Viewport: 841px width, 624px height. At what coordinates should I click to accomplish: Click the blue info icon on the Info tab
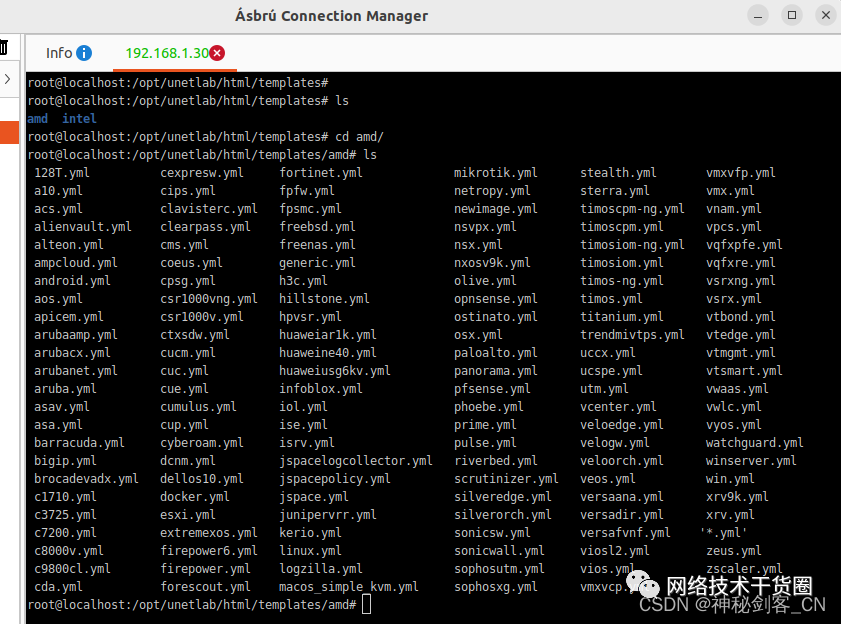(x=84, y=53)
